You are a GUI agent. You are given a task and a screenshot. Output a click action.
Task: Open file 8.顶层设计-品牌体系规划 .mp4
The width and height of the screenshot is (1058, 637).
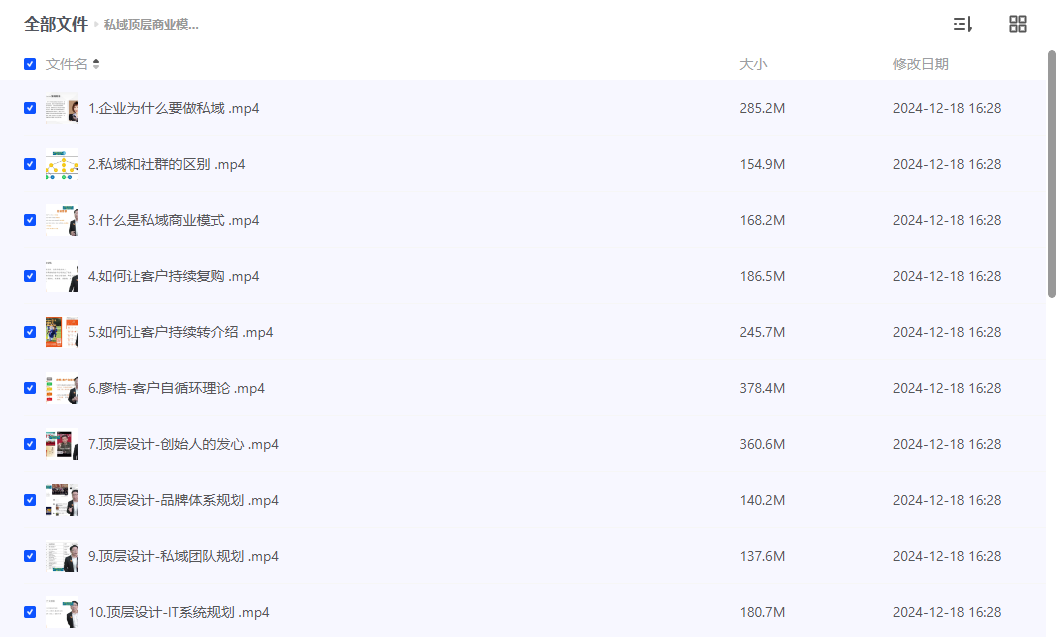coord(184,500)
